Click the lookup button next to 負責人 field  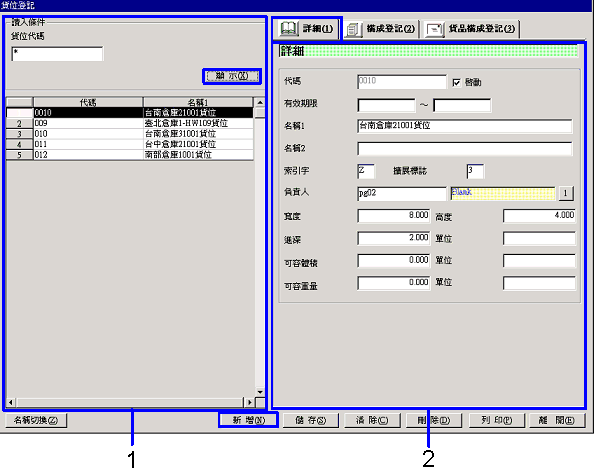coord(566,193)
